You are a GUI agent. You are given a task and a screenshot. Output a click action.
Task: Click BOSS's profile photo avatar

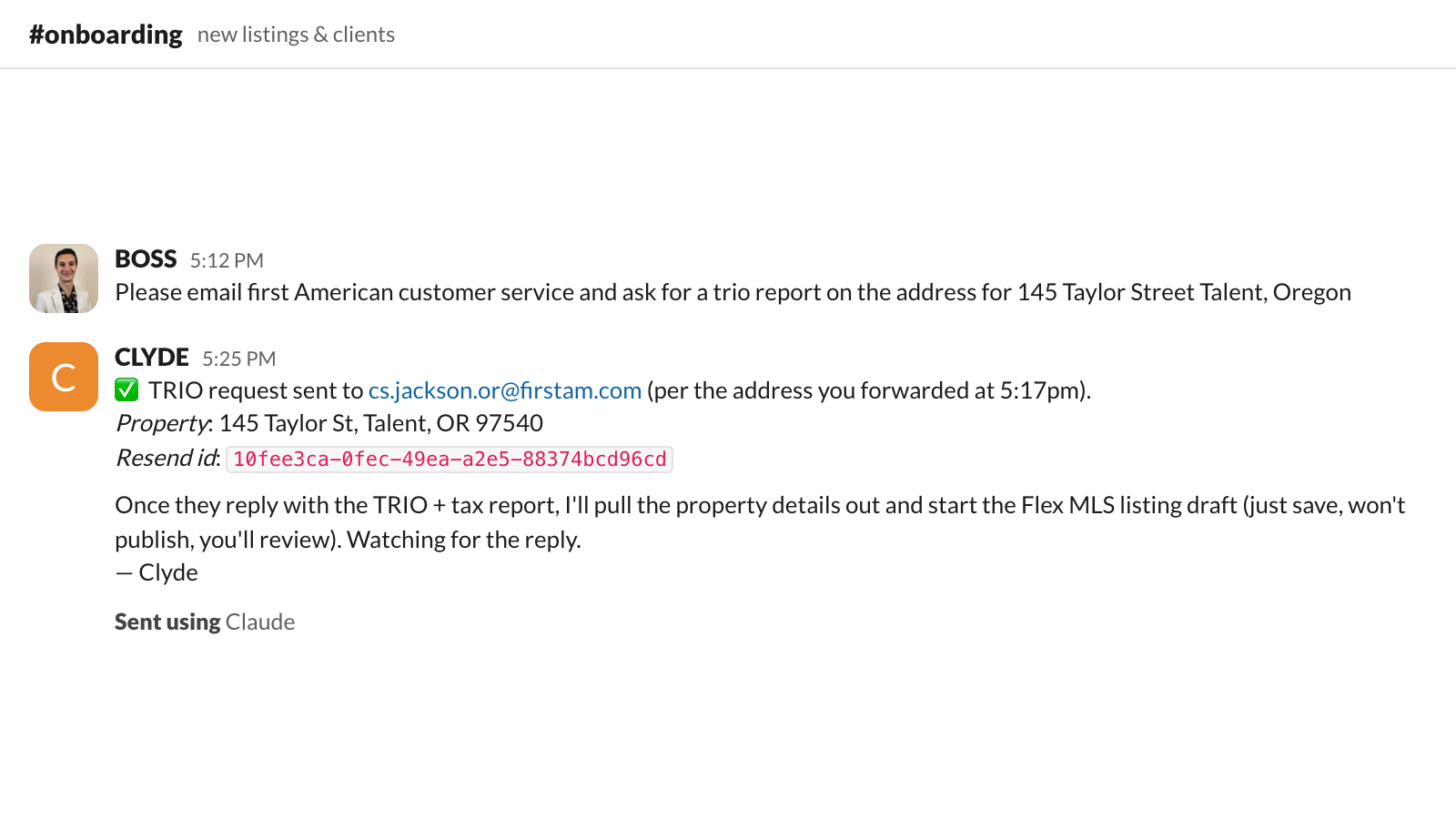pyautogui.click(x=64, y=278)
